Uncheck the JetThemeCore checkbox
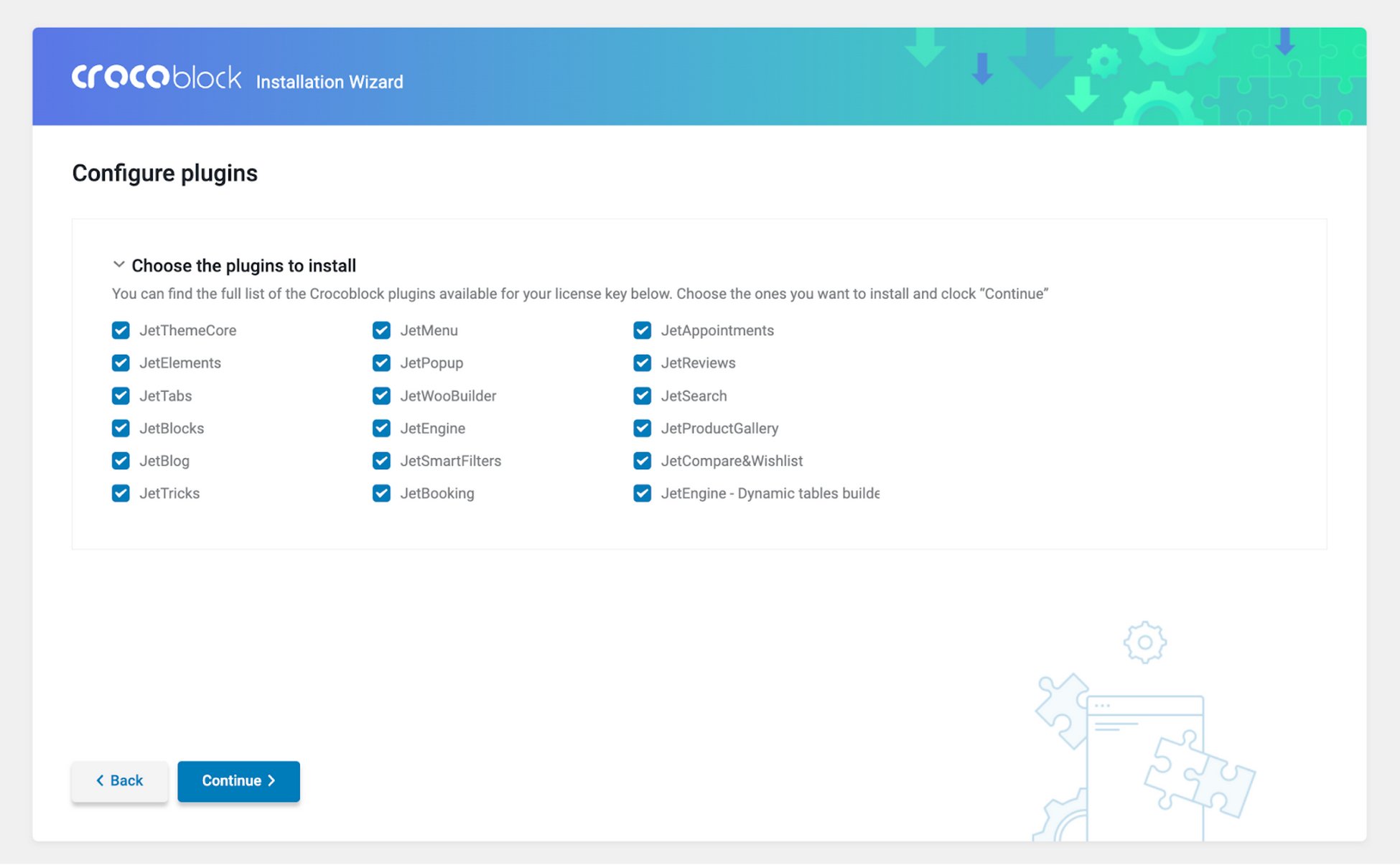 pyautogui.click(x=121, y=330)
